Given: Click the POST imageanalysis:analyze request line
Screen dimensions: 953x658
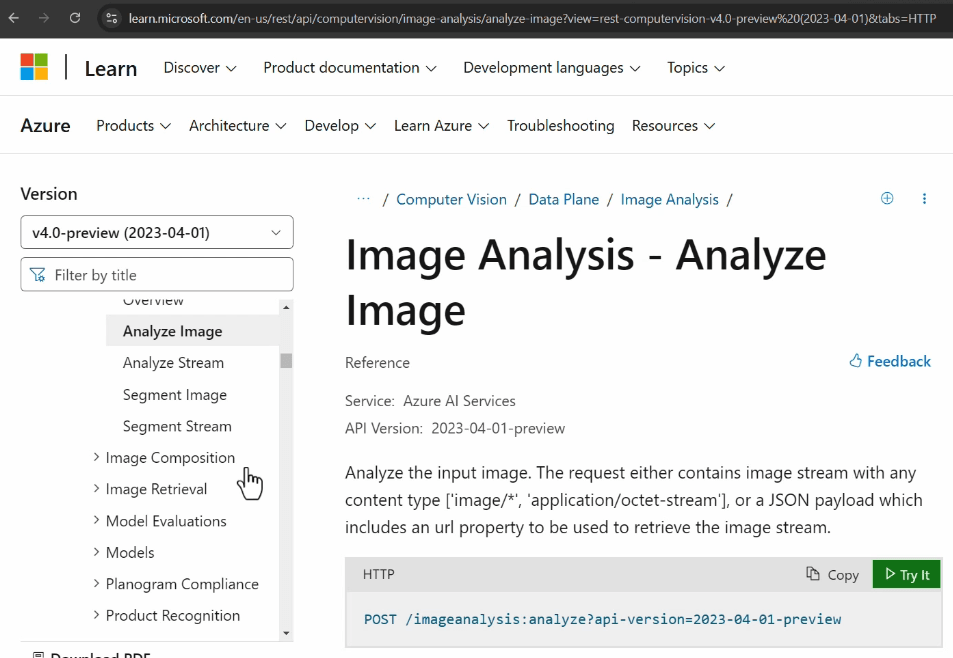Looking at the screenshot, I should coord(602,619).
